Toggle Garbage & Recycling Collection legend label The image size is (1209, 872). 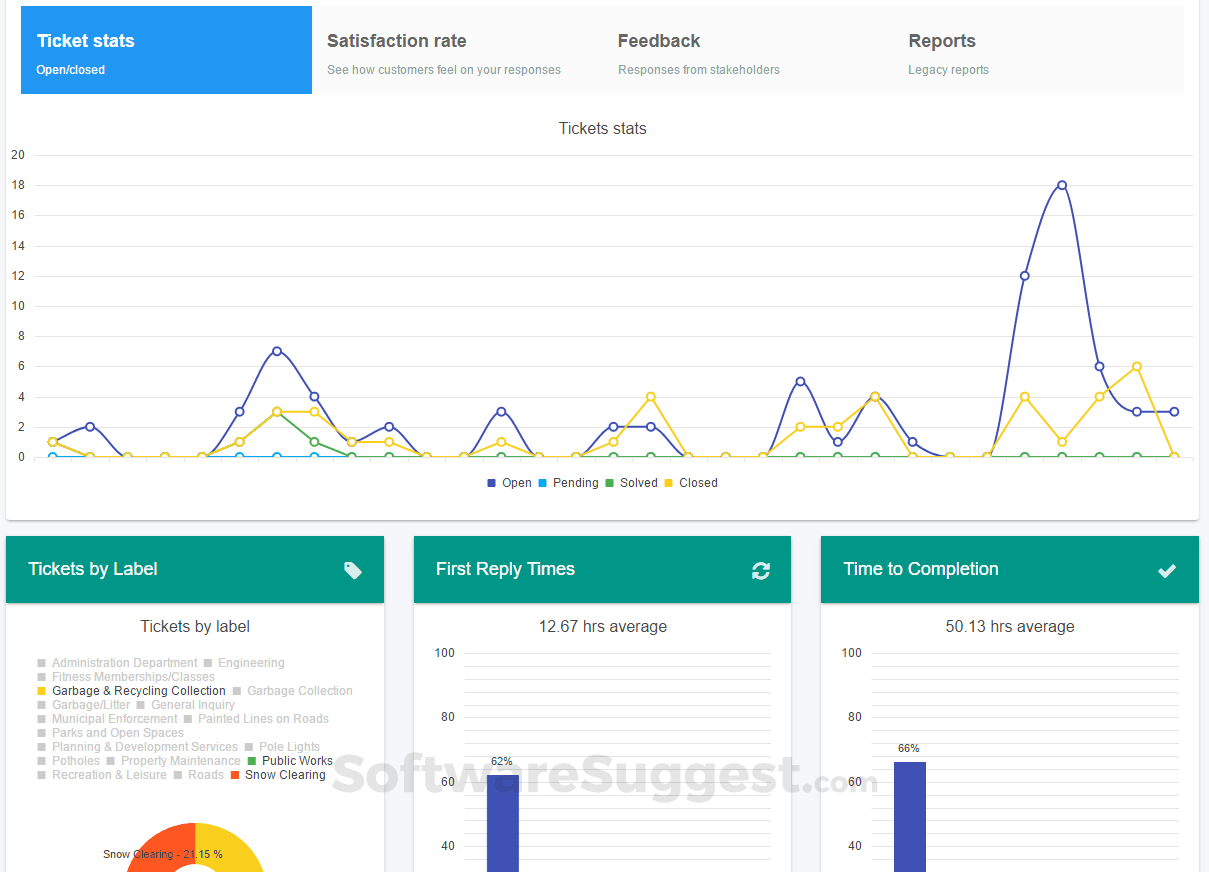pos(131,691)
